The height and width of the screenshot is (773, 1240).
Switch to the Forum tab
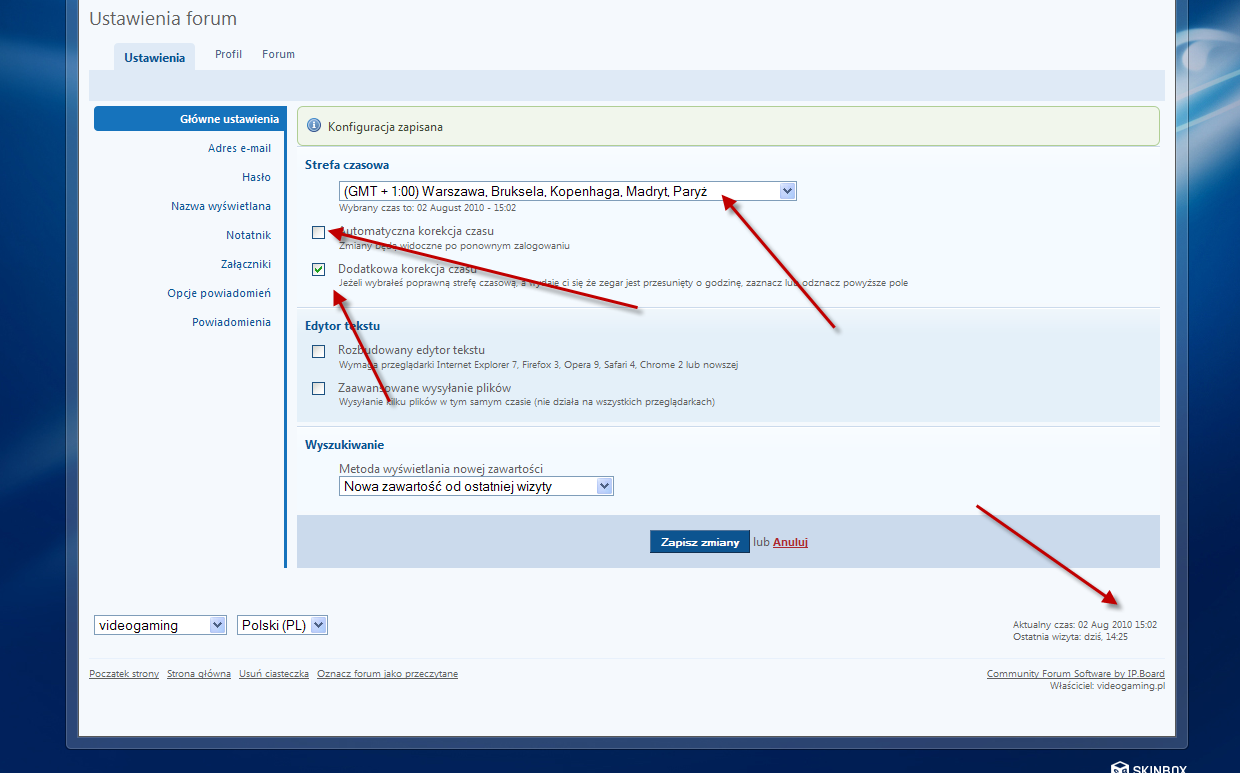tap(278, 54)
